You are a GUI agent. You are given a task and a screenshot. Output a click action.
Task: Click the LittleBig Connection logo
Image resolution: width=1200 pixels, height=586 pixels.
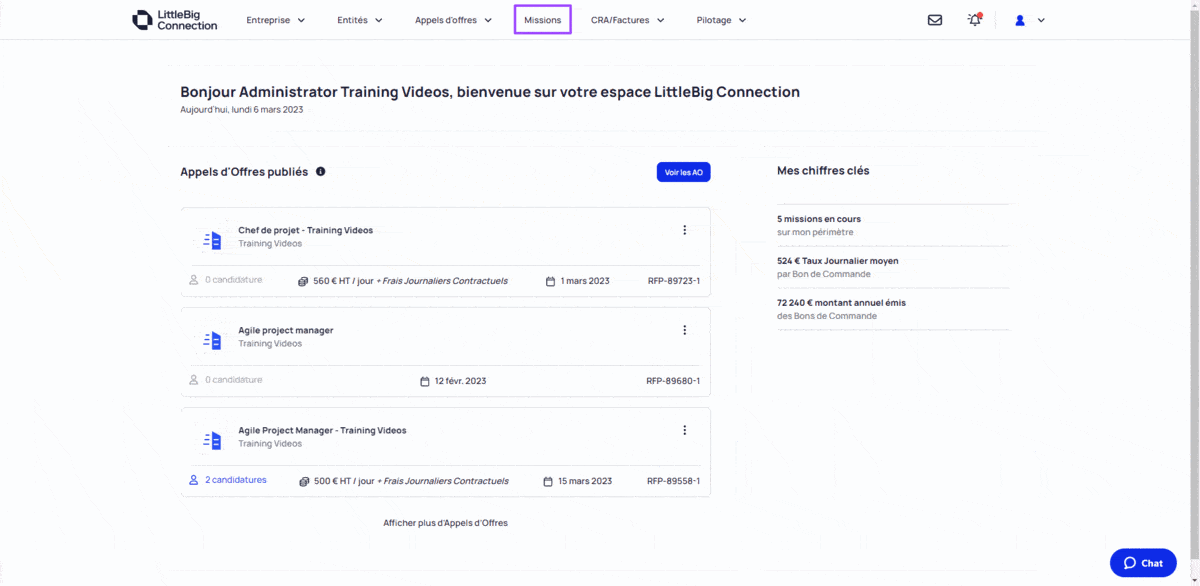click(x=175, y=20)
